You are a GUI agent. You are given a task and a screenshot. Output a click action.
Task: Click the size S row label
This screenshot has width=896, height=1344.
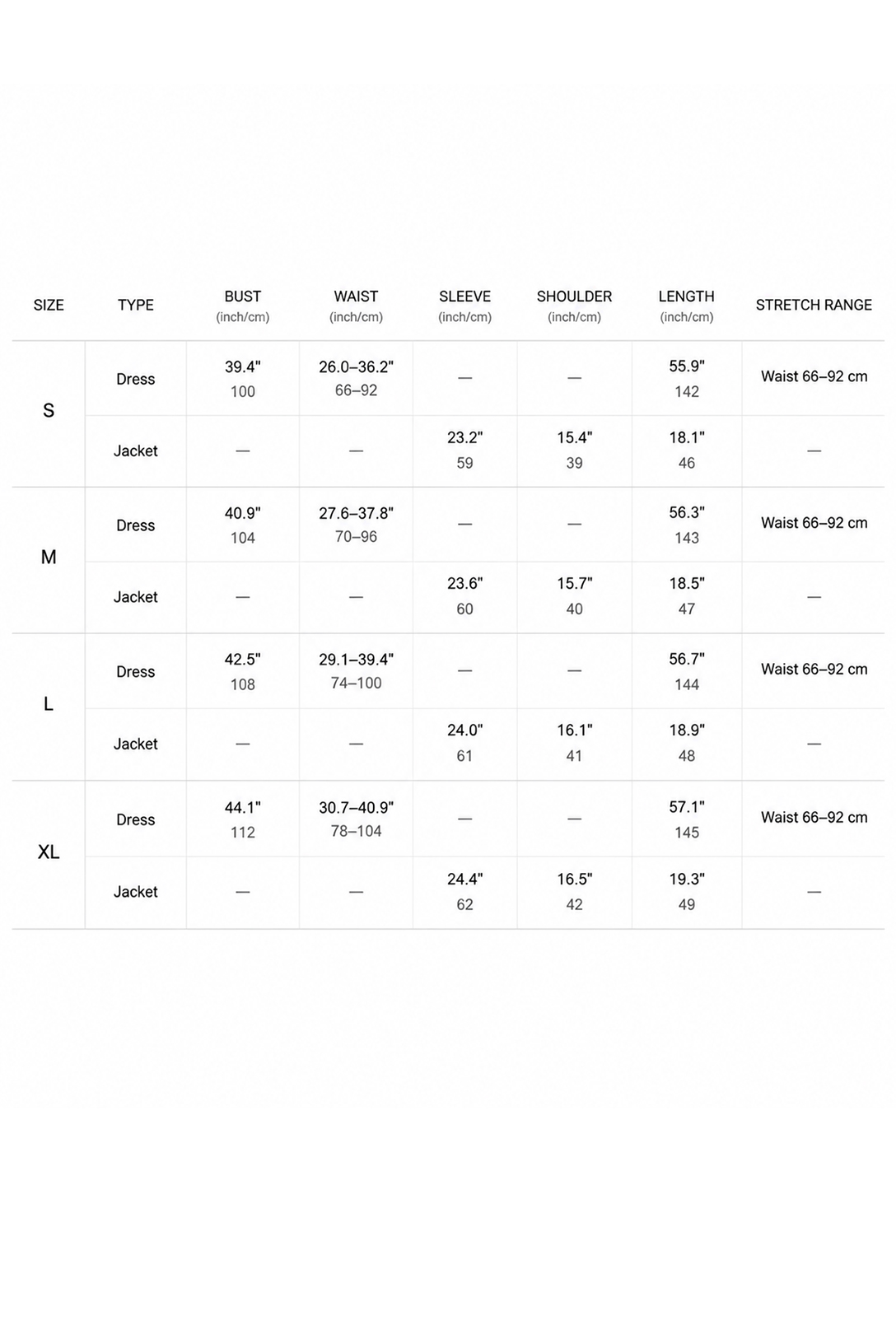point(49,410)
